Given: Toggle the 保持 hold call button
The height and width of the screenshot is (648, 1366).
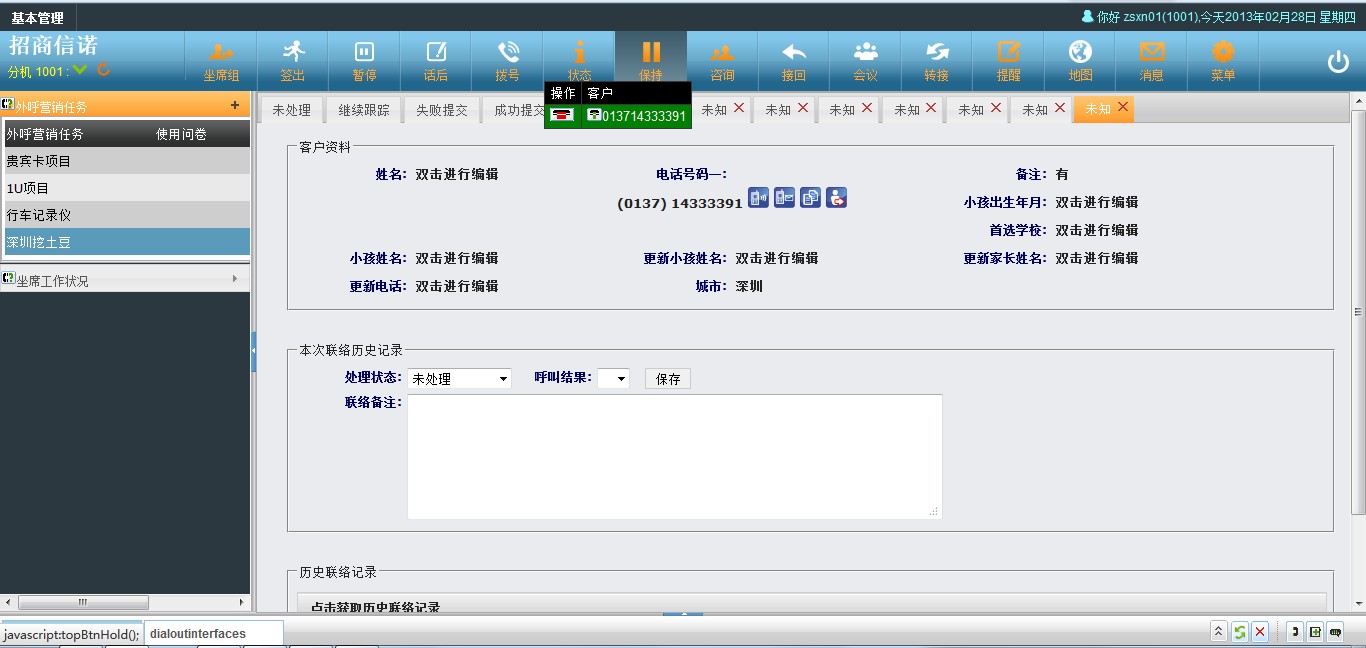Looking at the screenshot, I should pyautogui.click(x=651, y=60).
